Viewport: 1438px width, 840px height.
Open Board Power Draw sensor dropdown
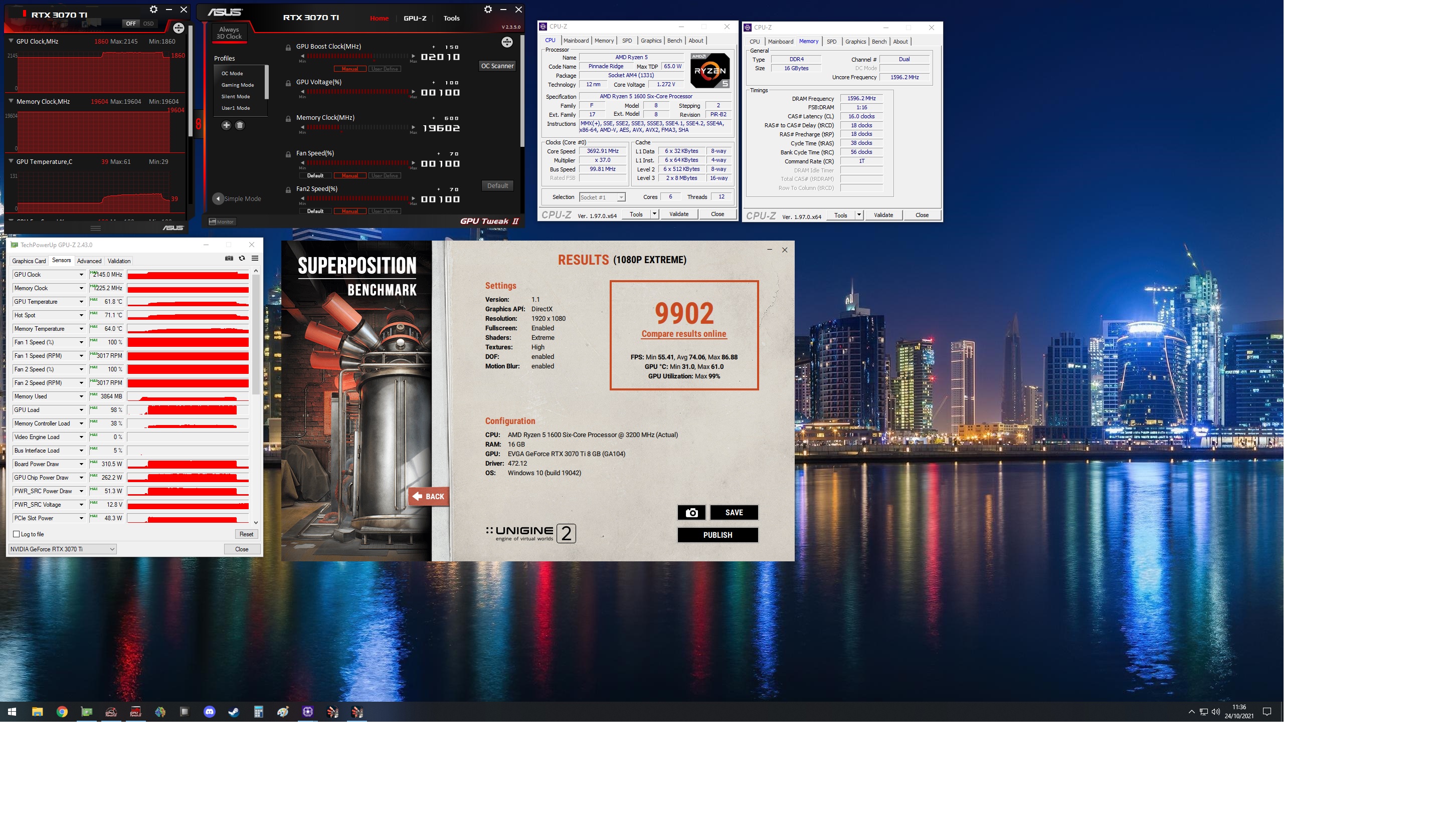81,464
